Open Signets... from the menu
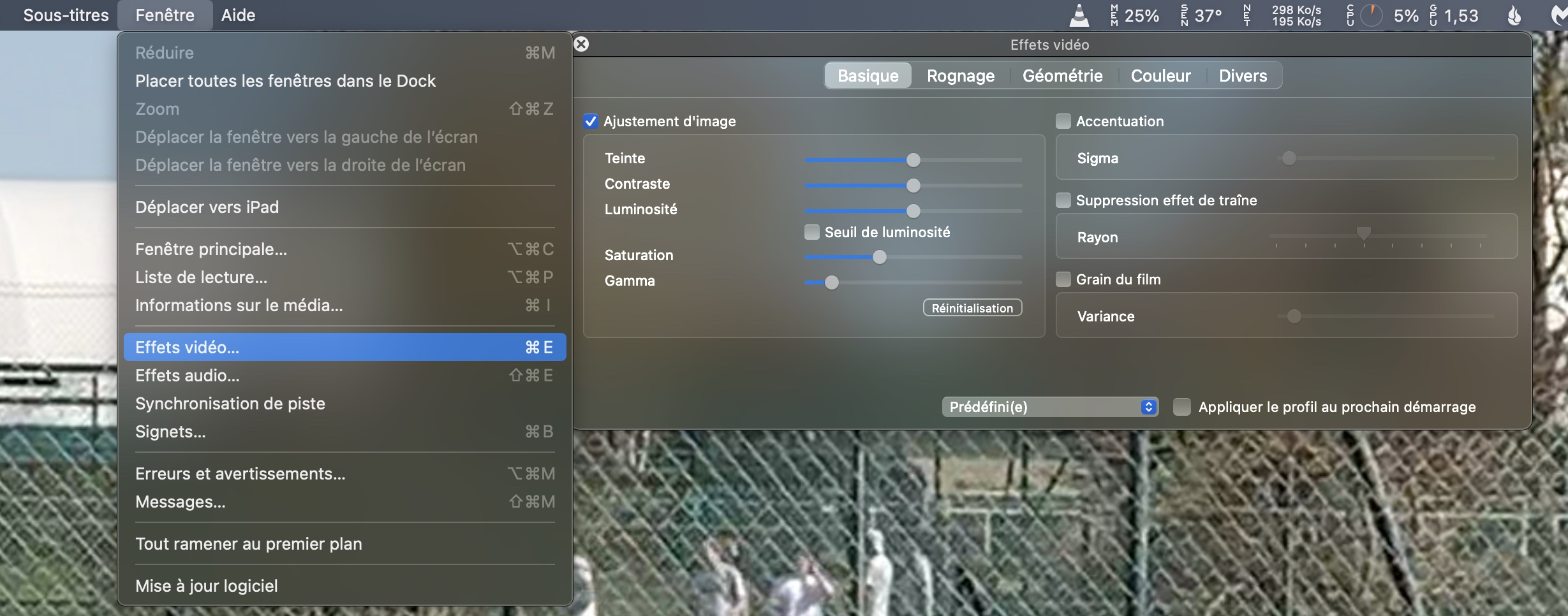The width and height of the screenshot is (1568, 616). tap(345, 432)
